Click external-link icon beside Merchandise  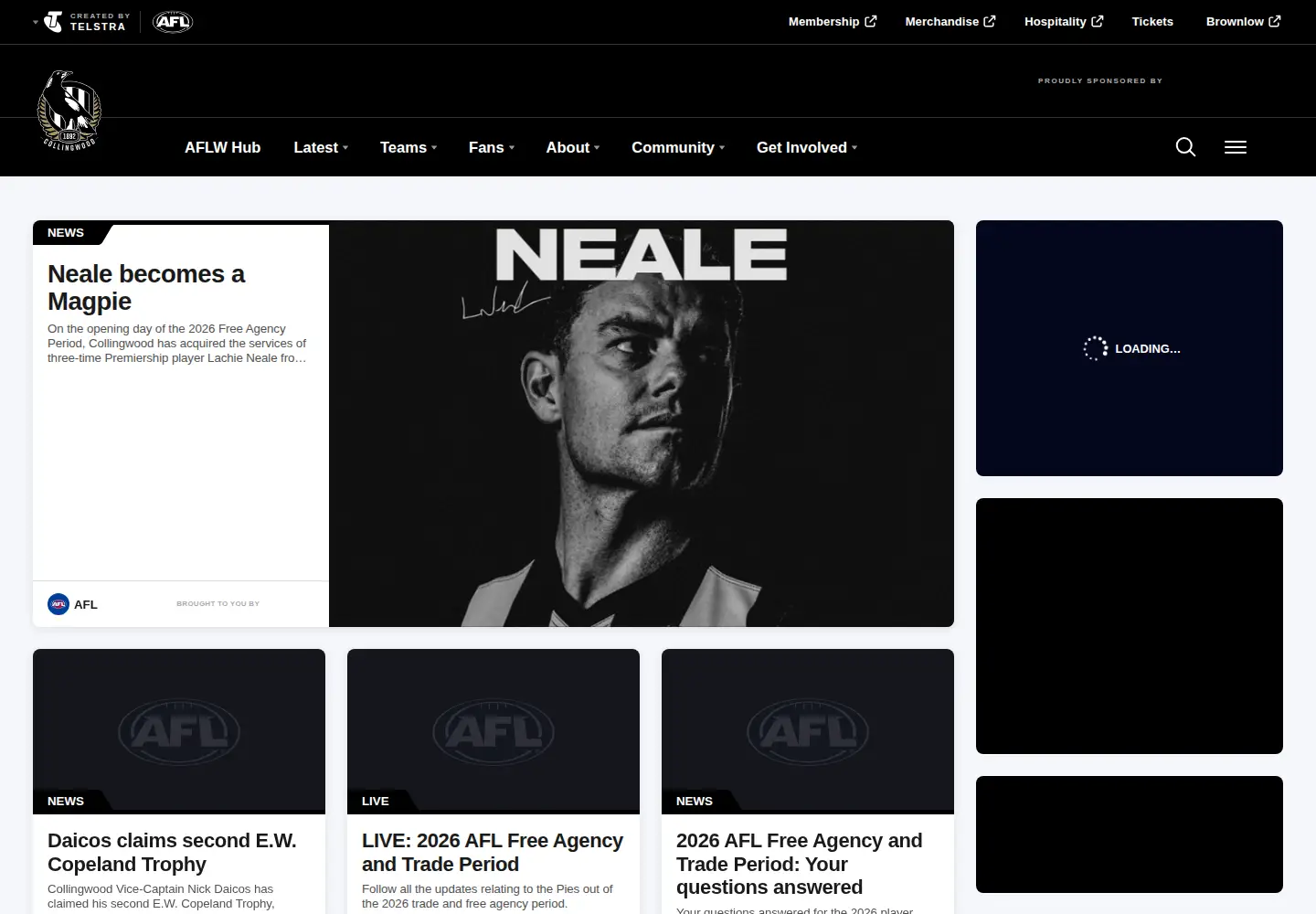990,21
